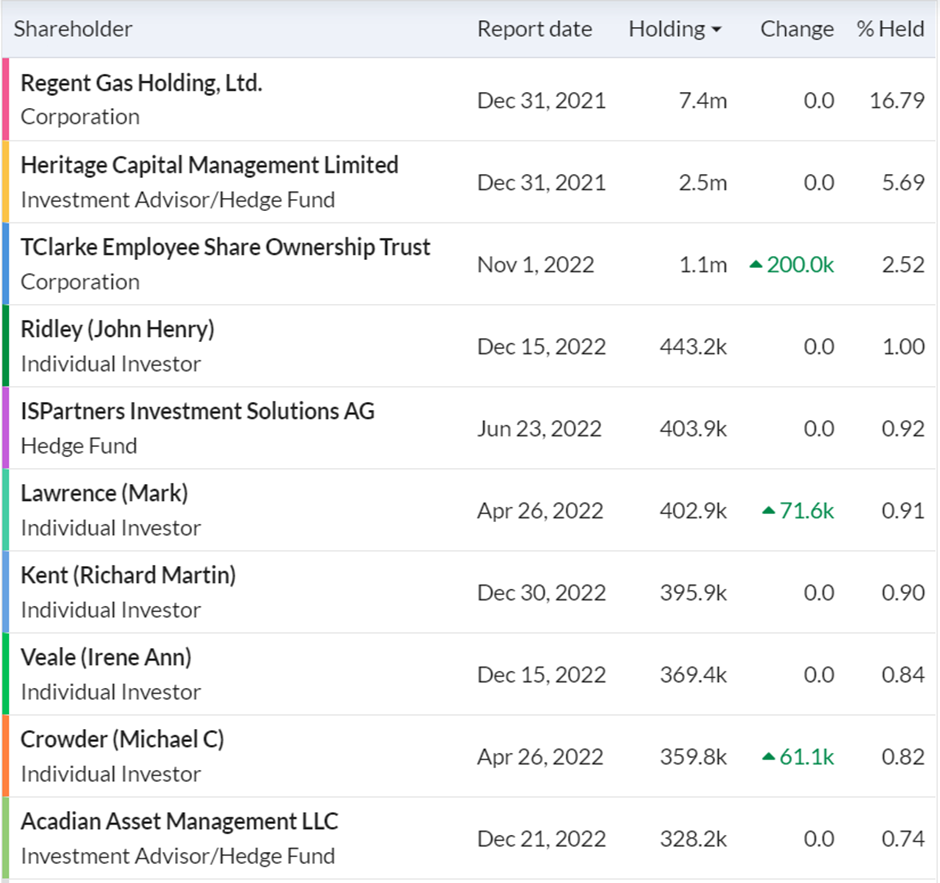Open Regent Gas Holding, Ltd. shareholder
This screenshot has height=883, width=940.
(141, 83)
